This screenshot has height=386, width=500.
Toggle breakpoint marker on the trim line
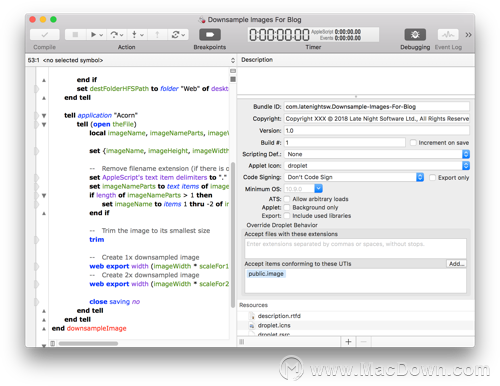tap(36, 240)
